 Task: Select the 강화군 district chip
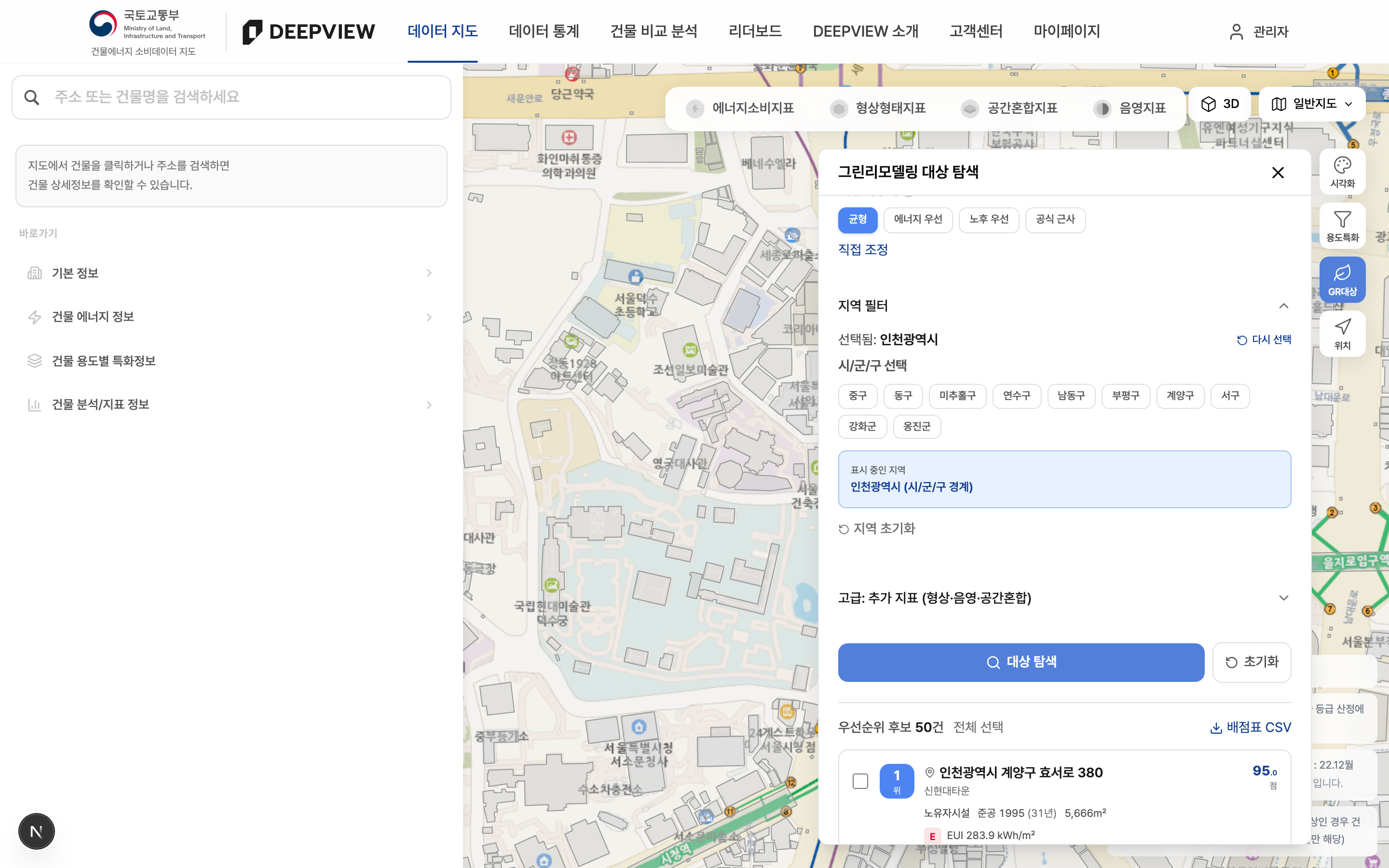[862, 427]
